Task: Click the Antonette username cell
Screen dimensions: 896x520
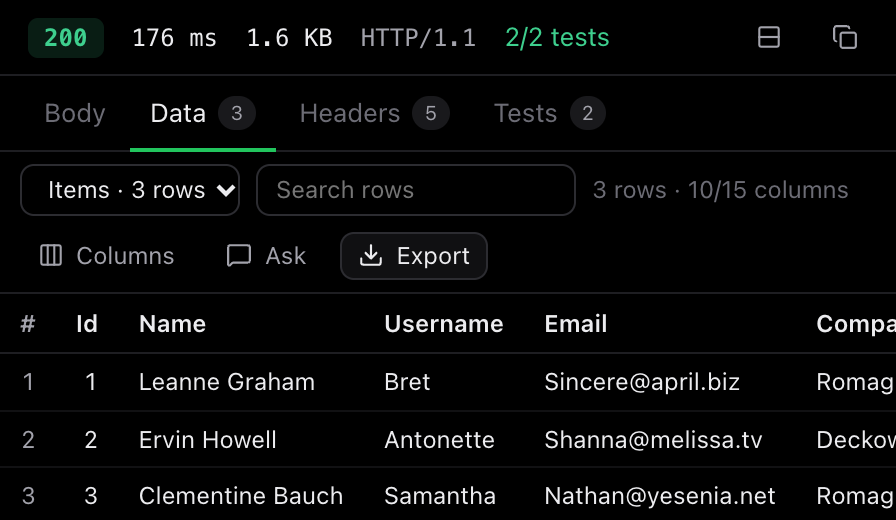Action: 439,439
